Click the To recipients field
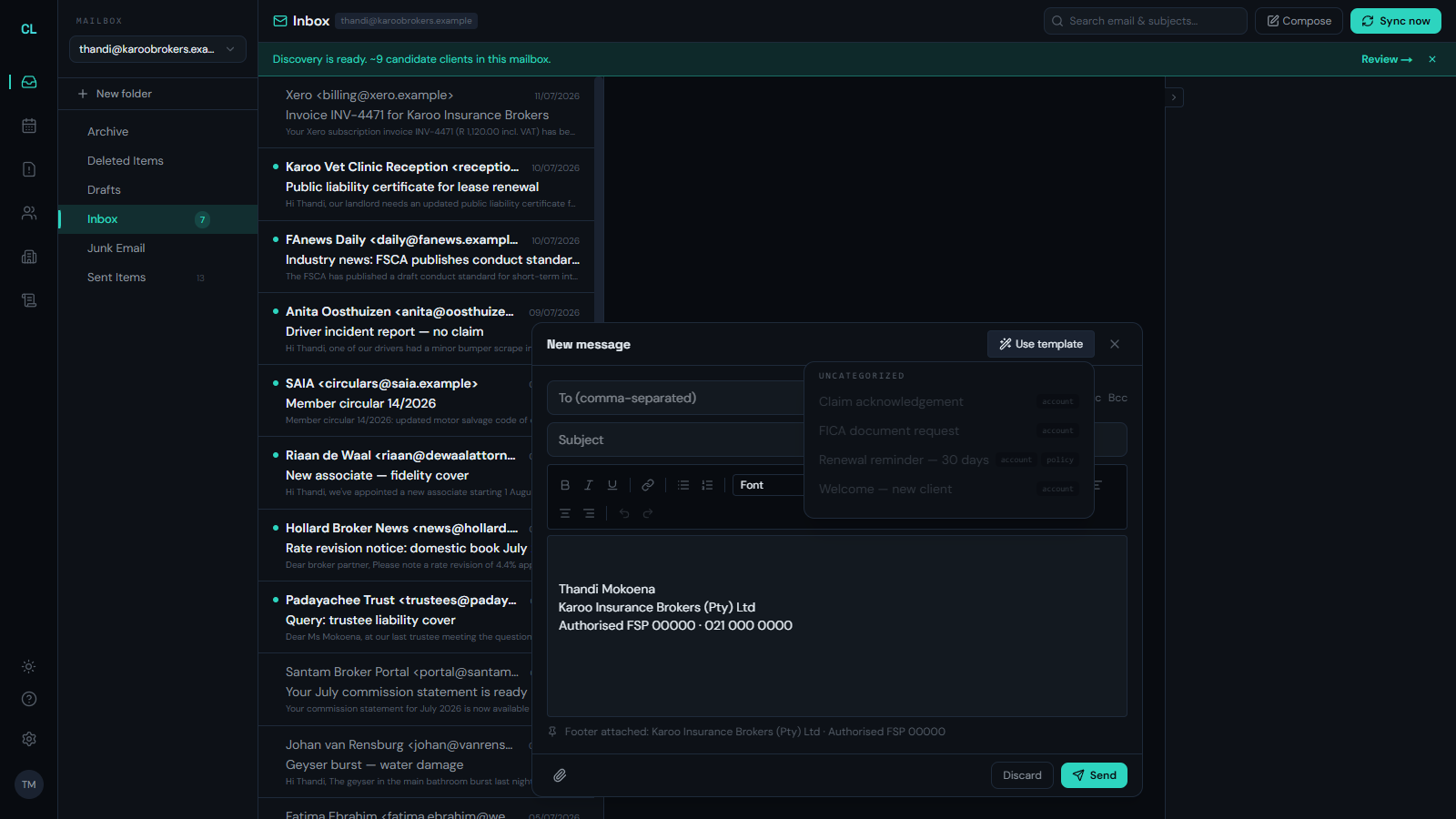 [x=675, y=398]
